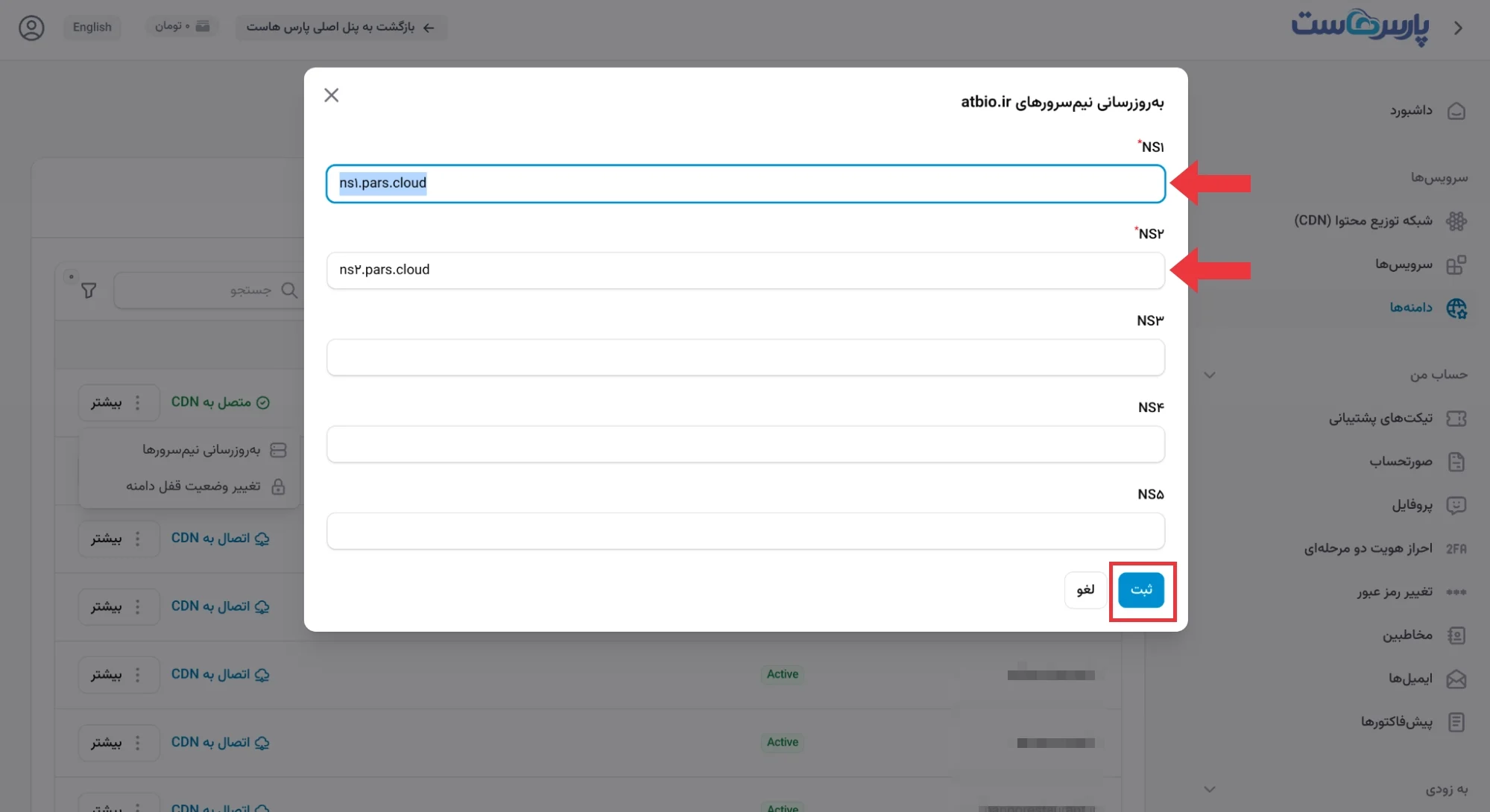Click the open envelope emails icon
1490x812 pixels.
pos(1456,679)
